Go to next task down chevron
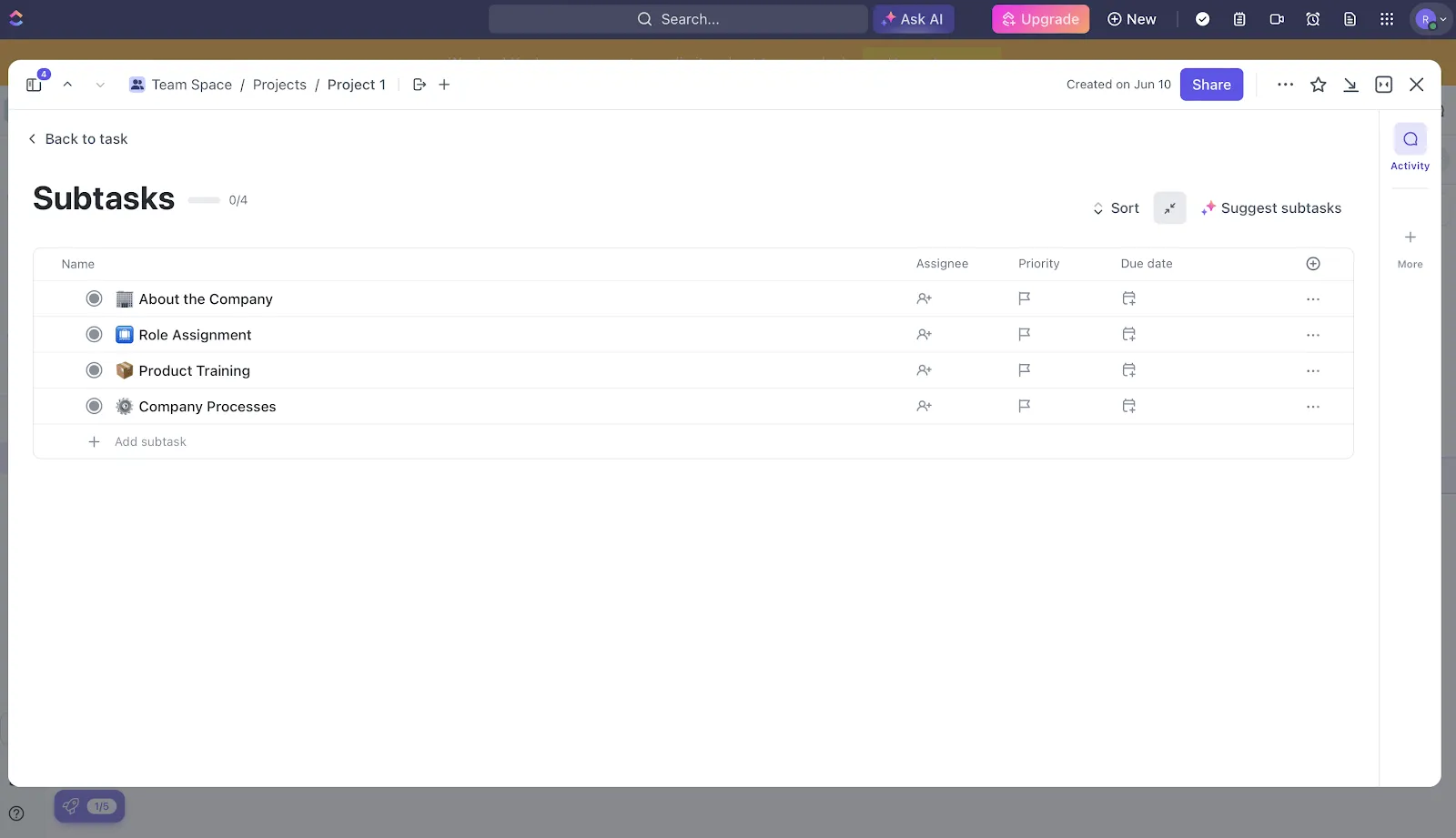1456x838 pixels. (x=100, y=85)
